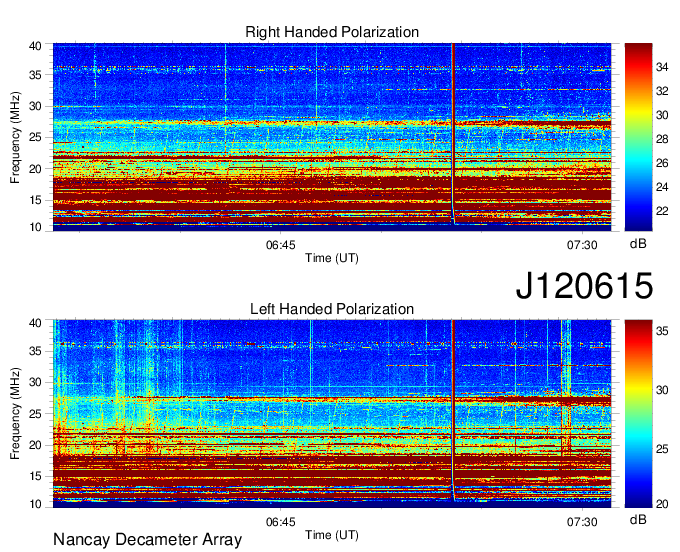Click the 'Frequency (MHz)' label of the top plot
The image size is (680, 552).
15,137
